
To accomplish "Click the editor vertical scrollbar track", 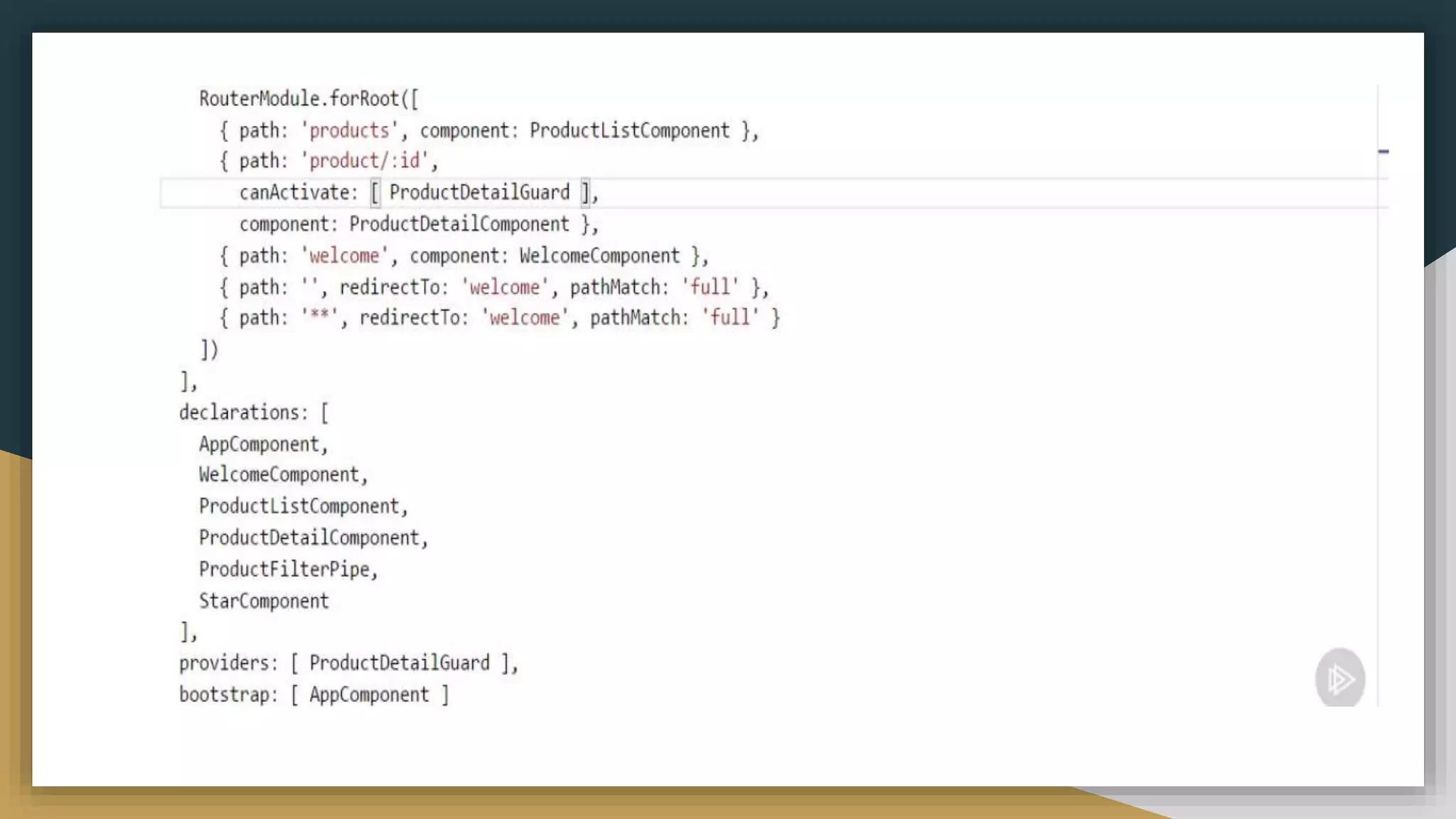I will coord(1383,395).
